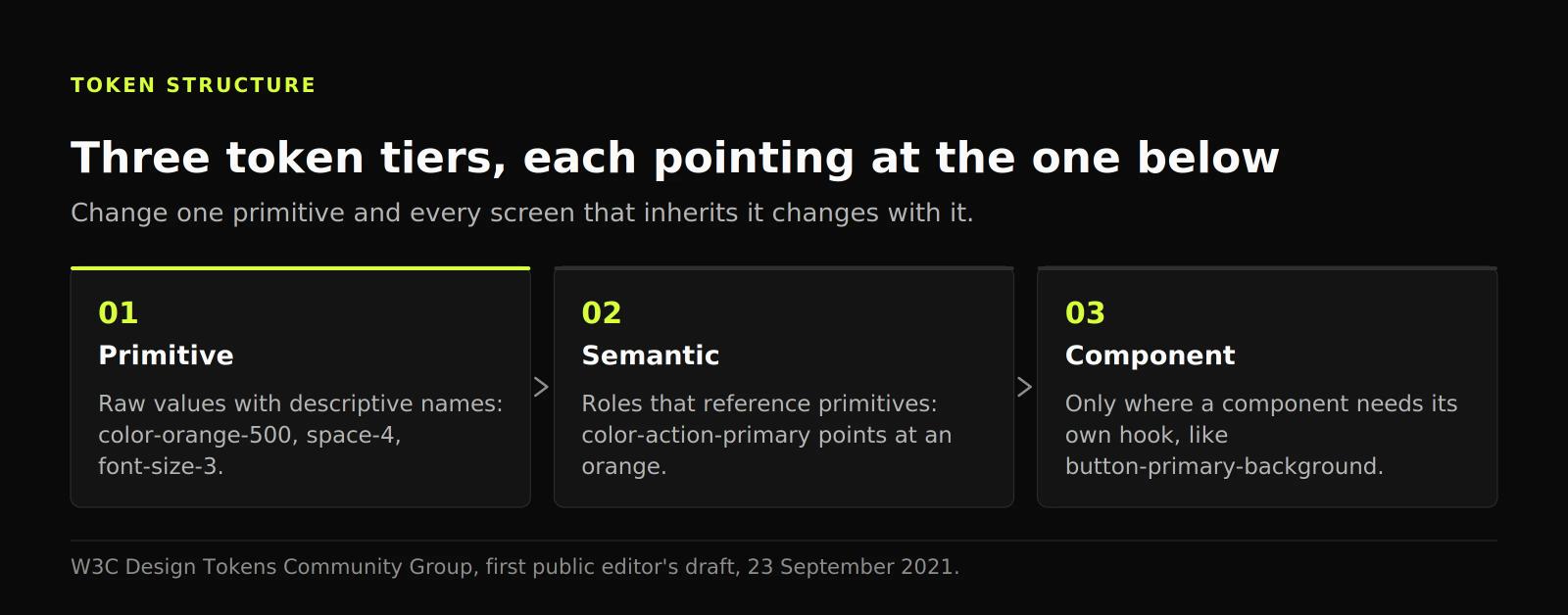Select the 01 number label
This screenshot has width=1568, height=615.
[x=119, y=313]
